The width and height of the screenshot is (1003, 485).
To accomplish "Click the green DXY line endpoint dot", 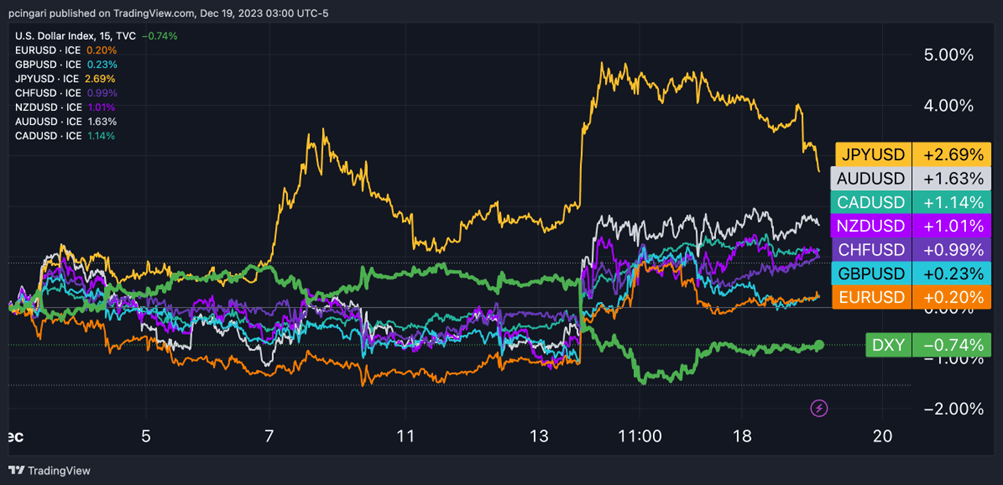I will pos(819,345).
